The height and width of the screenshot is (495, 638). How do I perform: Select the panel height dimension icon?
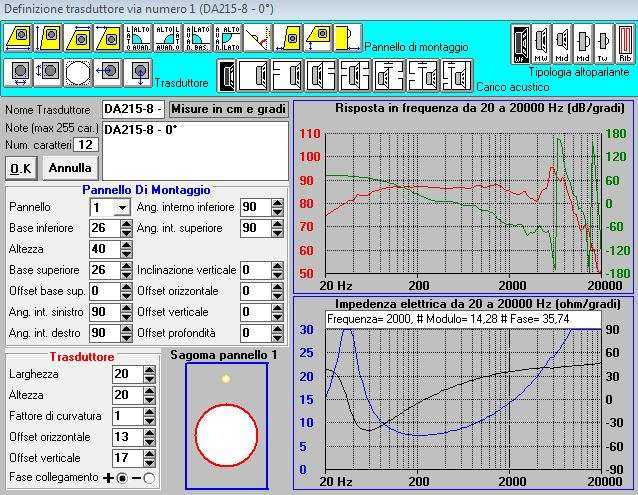[x=48, y=38]
